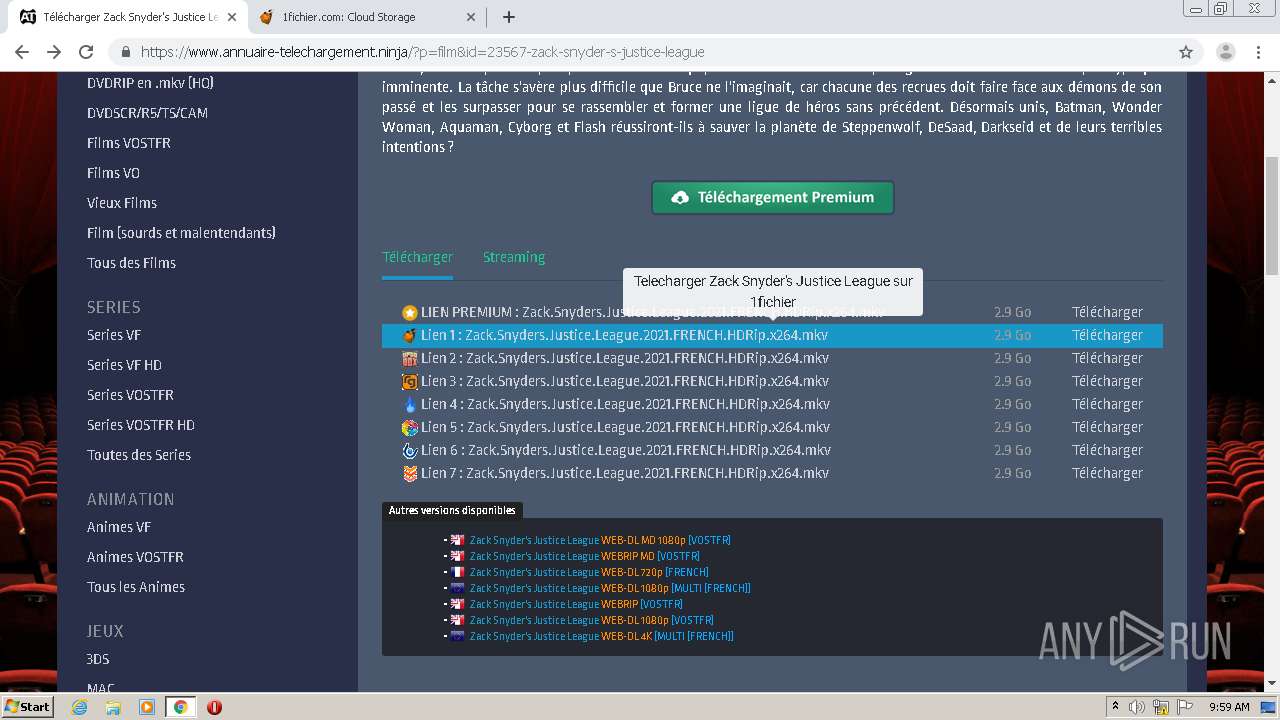Viewport: 1280px width, 720px height.
Task: Open Tous des Films category
Action: click(131, 263)
